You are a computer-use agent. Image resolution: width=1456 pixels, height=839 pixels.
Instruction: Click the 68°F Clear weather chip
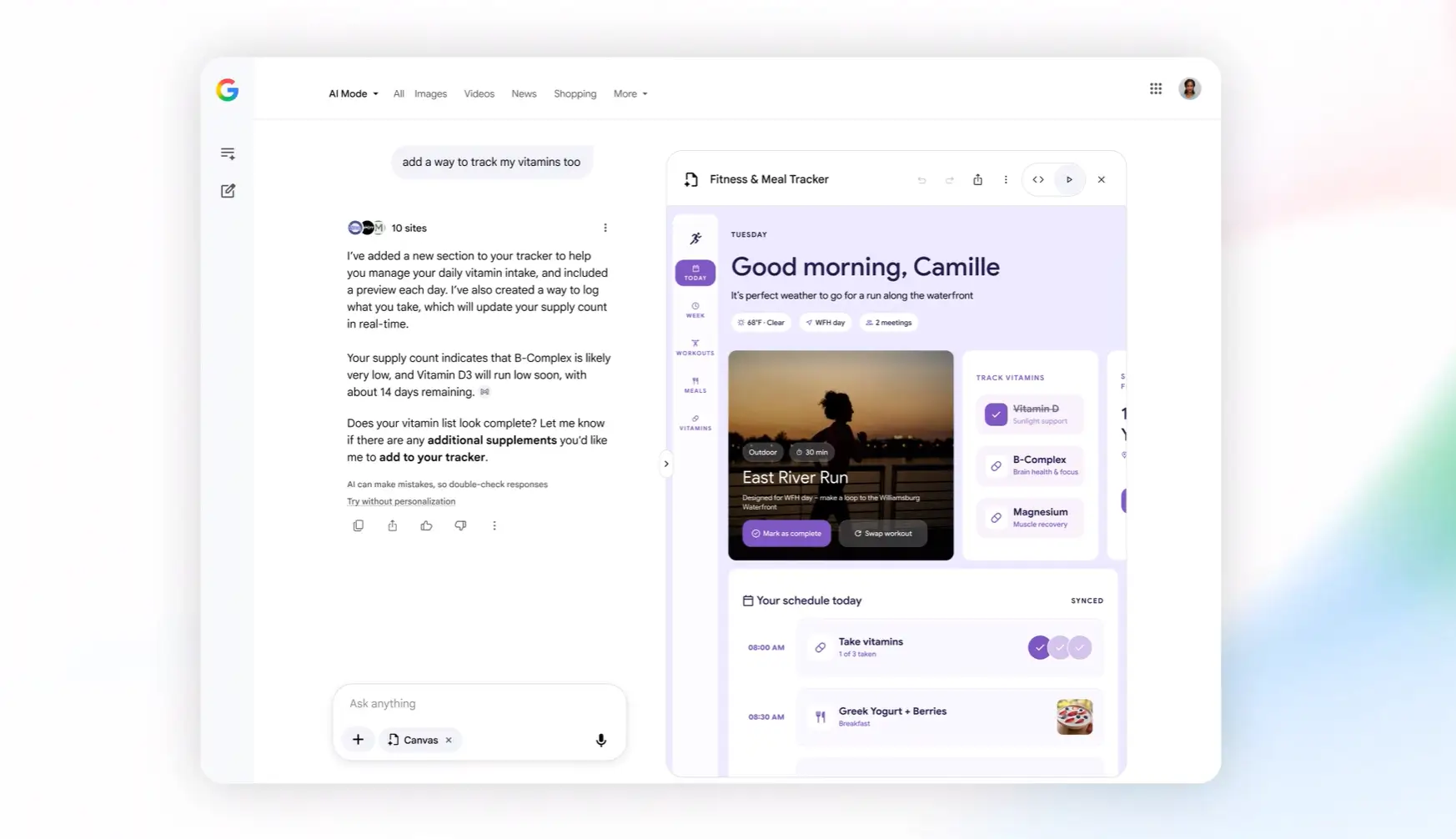(761, 323)
